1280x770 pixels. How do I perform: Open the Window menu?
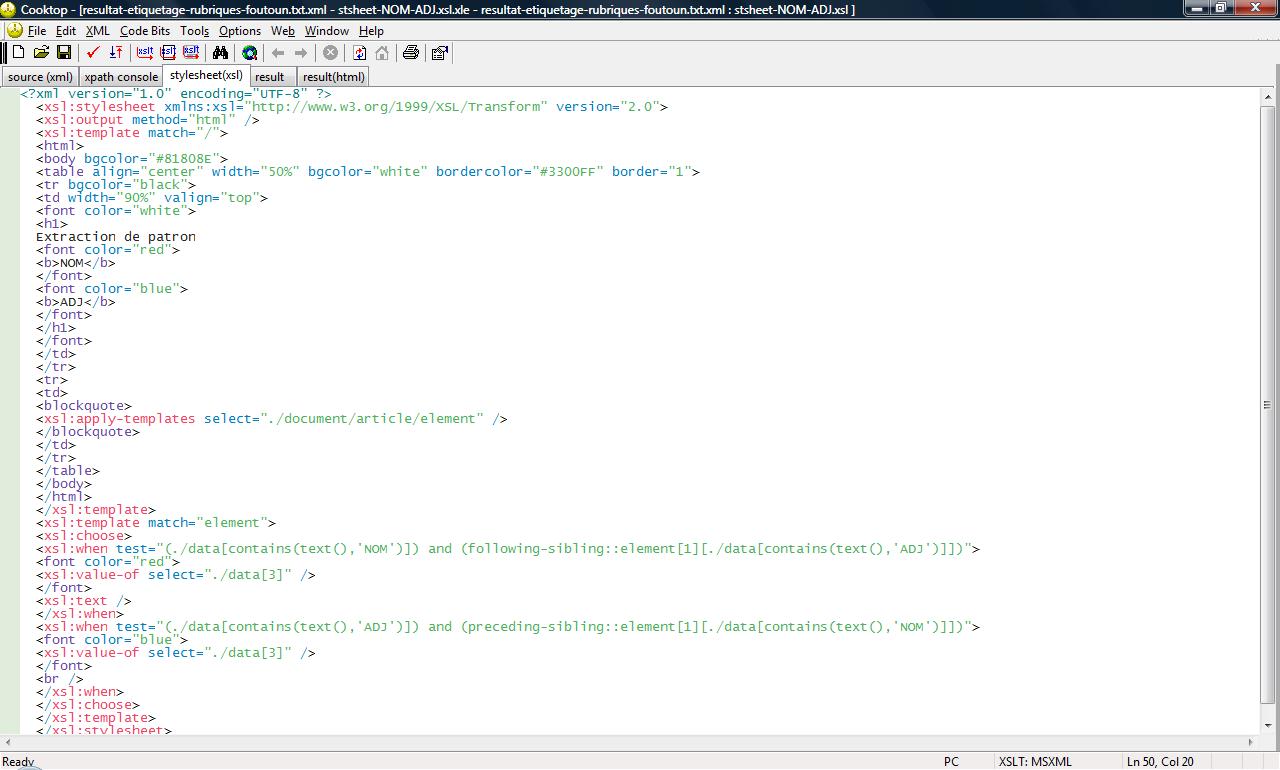(x=327, y=31)
